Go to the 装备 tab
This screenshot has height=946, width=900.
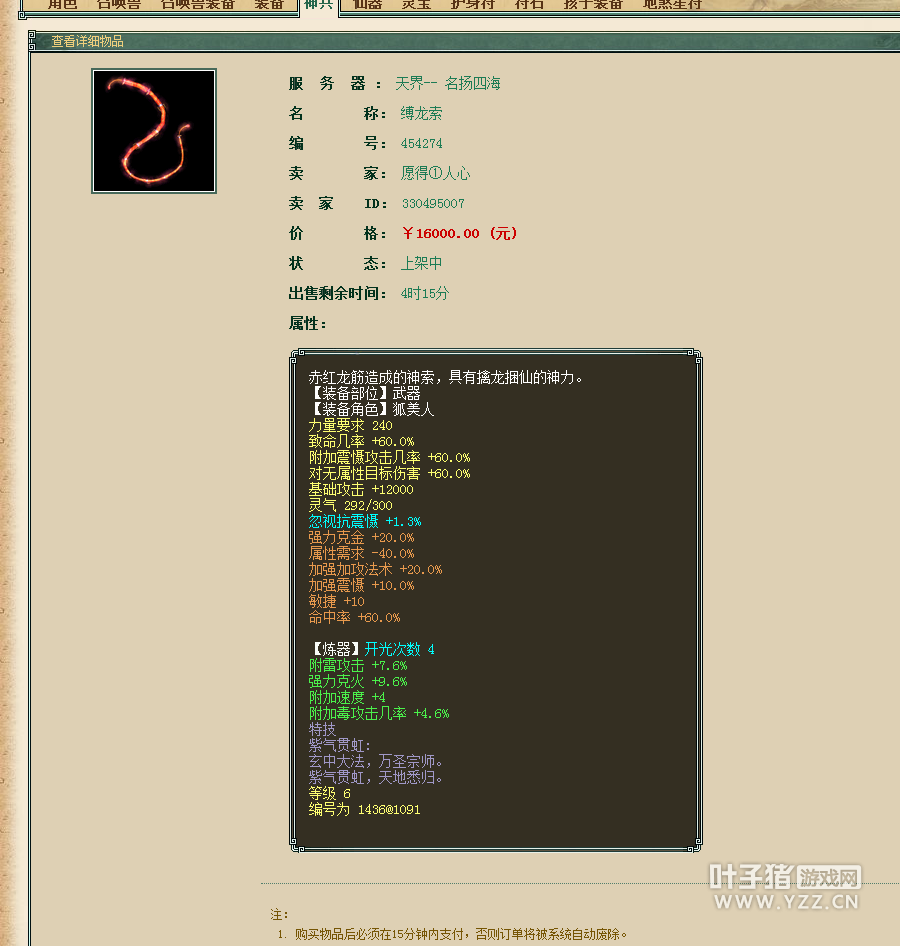click(269, 5)
